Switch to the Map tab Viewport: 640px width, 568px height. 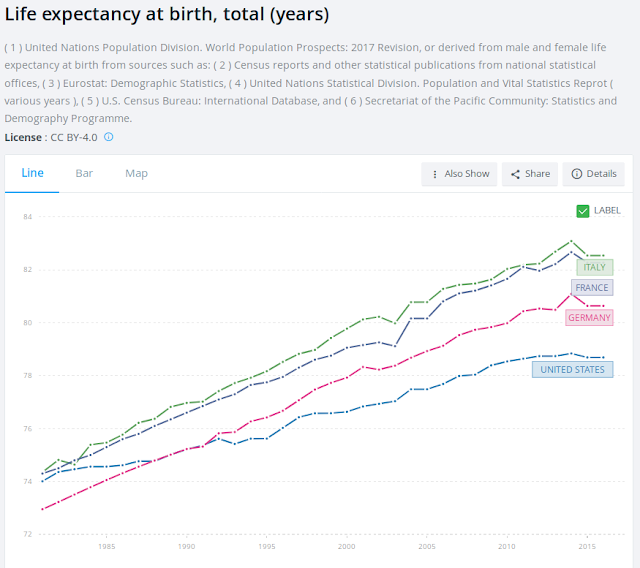click(136, 173)
